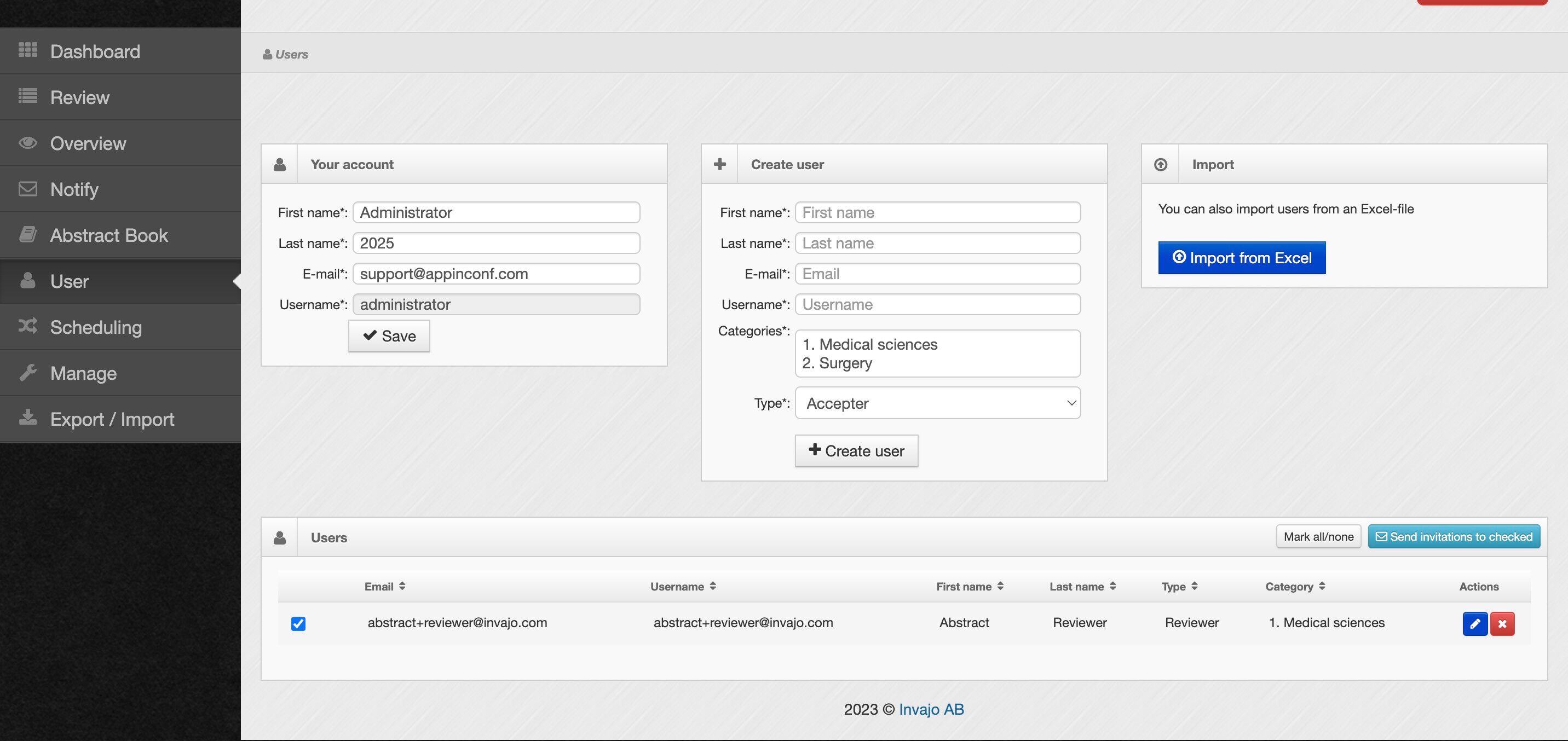
Task: Select Medical sciences in the Categories list
Action: tap(878, 344)
